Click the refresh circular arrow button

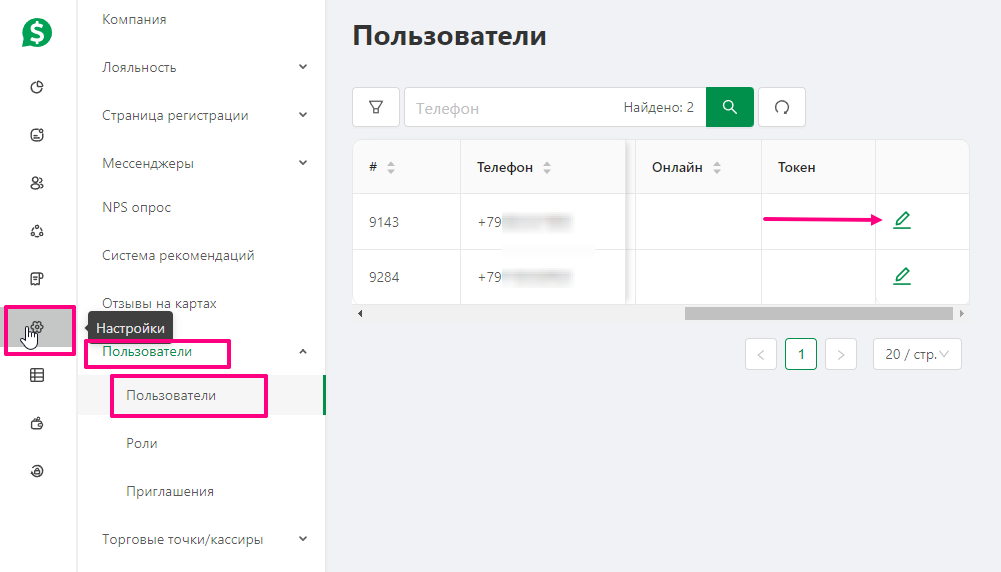click(x=782, y=107)
